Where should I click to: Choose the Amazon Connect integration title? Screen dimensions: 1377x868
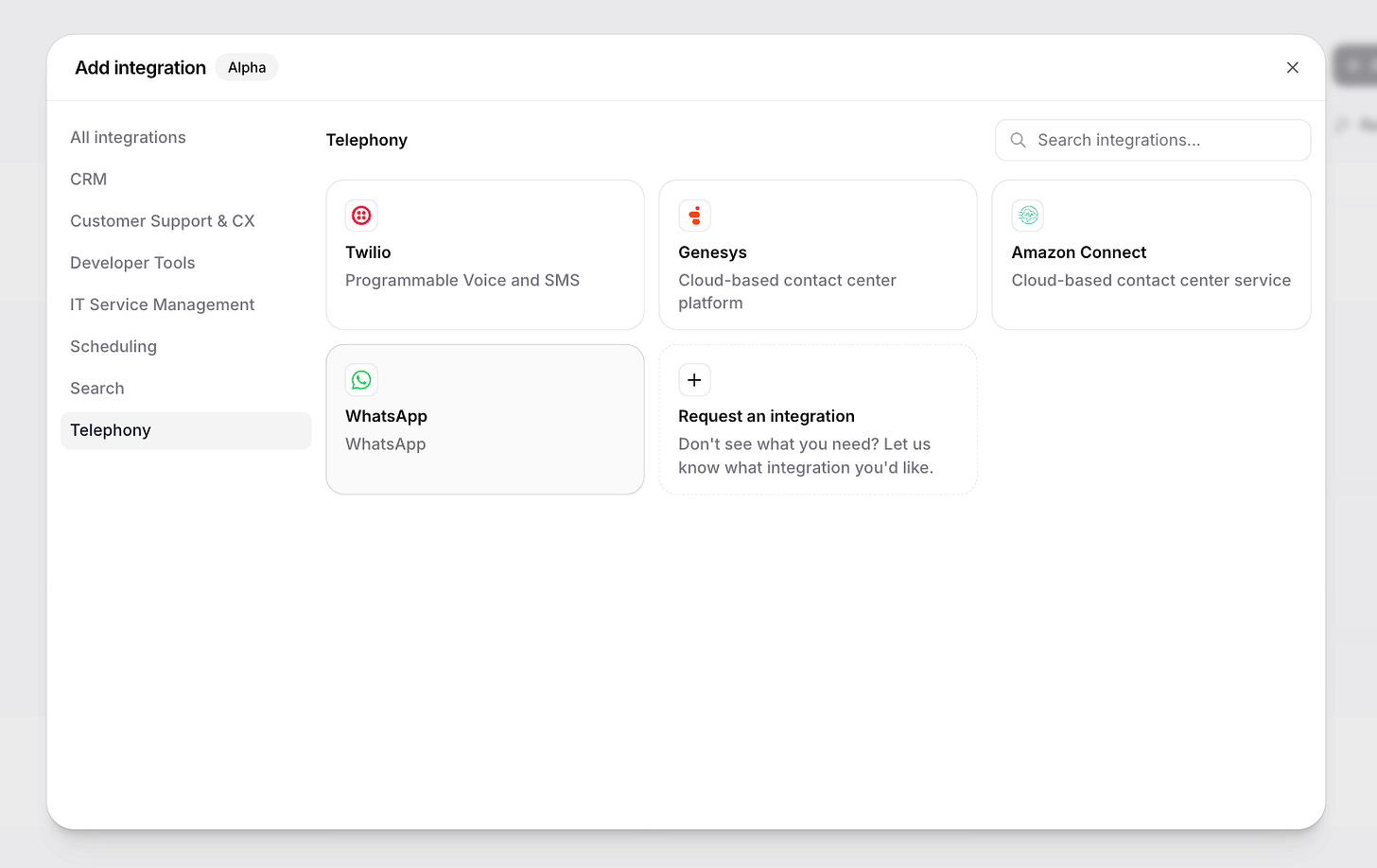[1078, 252]
